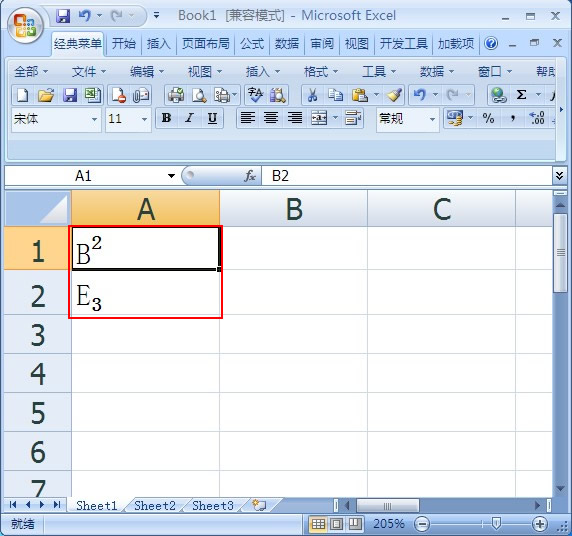This screenshot has height=536, width=572.
Task: Select row 3 header
Action: pyautogui.click(x=38, y=335)
